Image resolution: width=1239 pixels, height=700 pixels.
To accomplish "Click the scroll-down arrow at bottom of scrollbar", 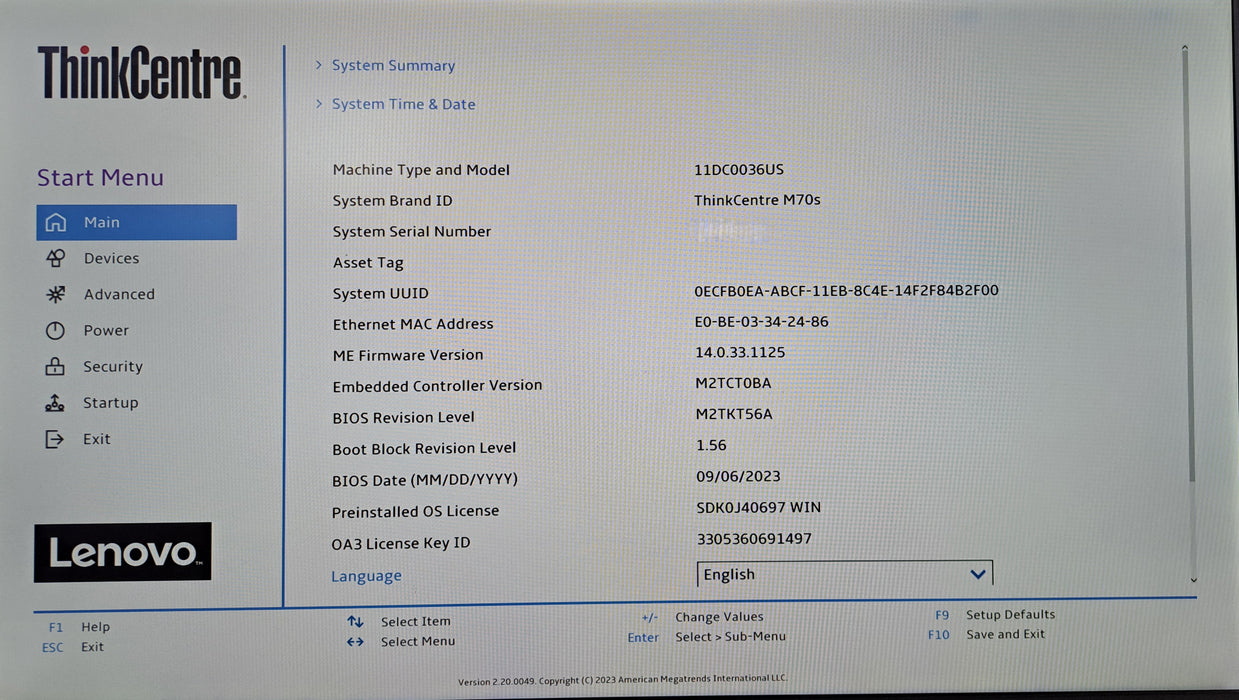I will (1193, 579).
